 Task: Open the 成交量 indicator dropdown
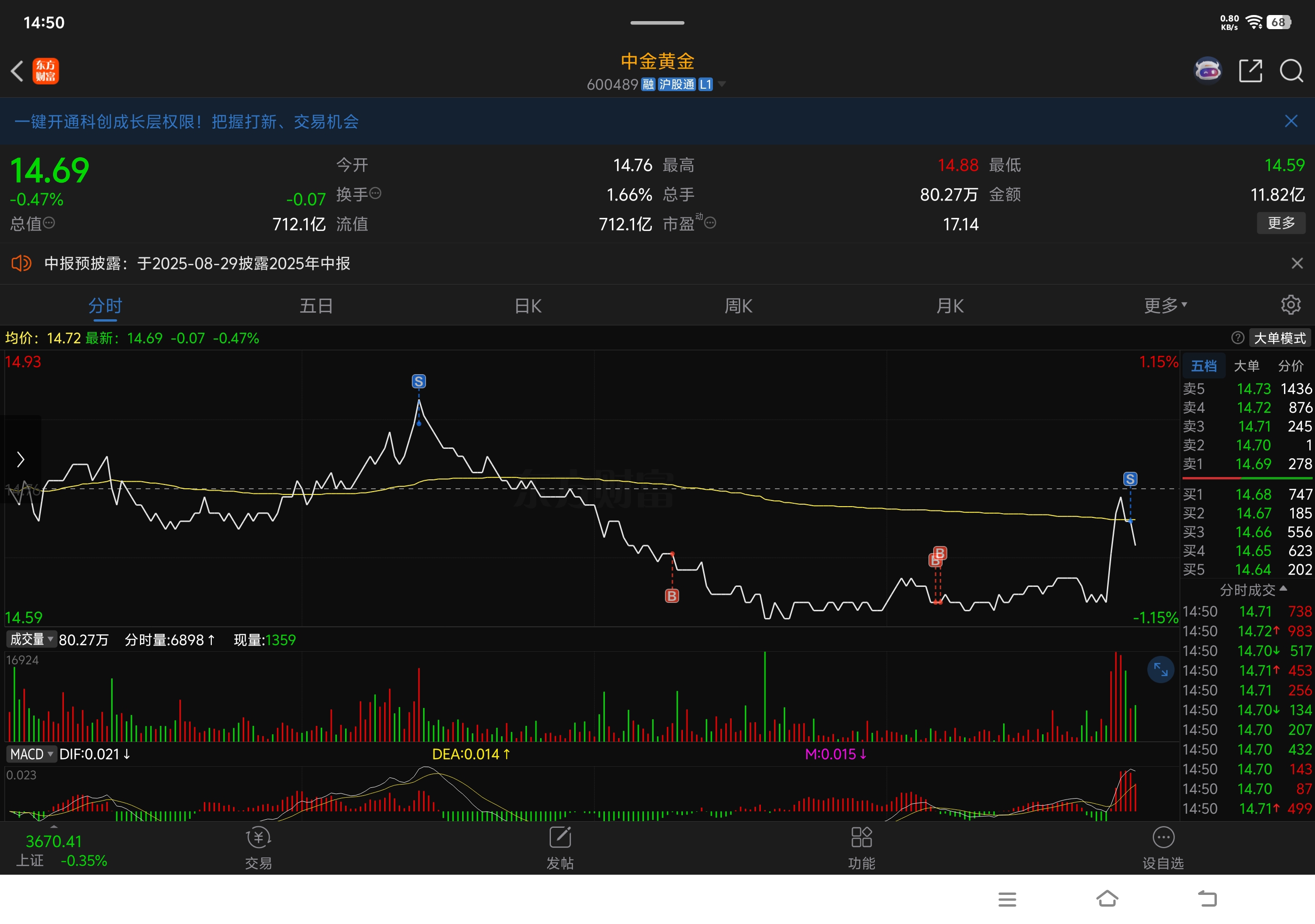point(31,639)
